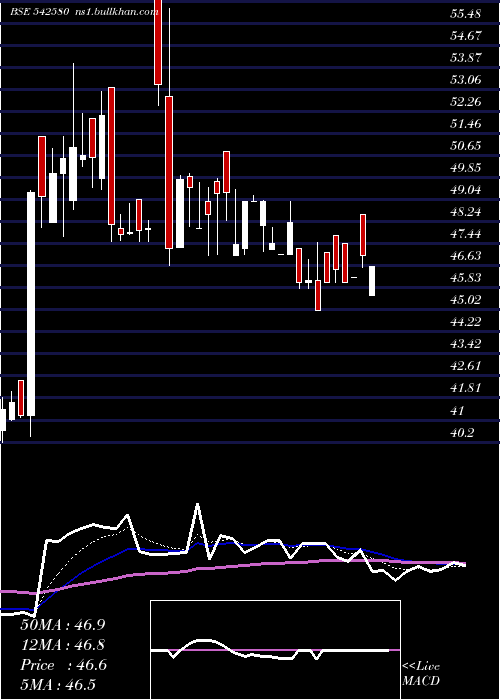Click the 51.46 price axis label
Viewport: 500px width, 700px height.
466,124
